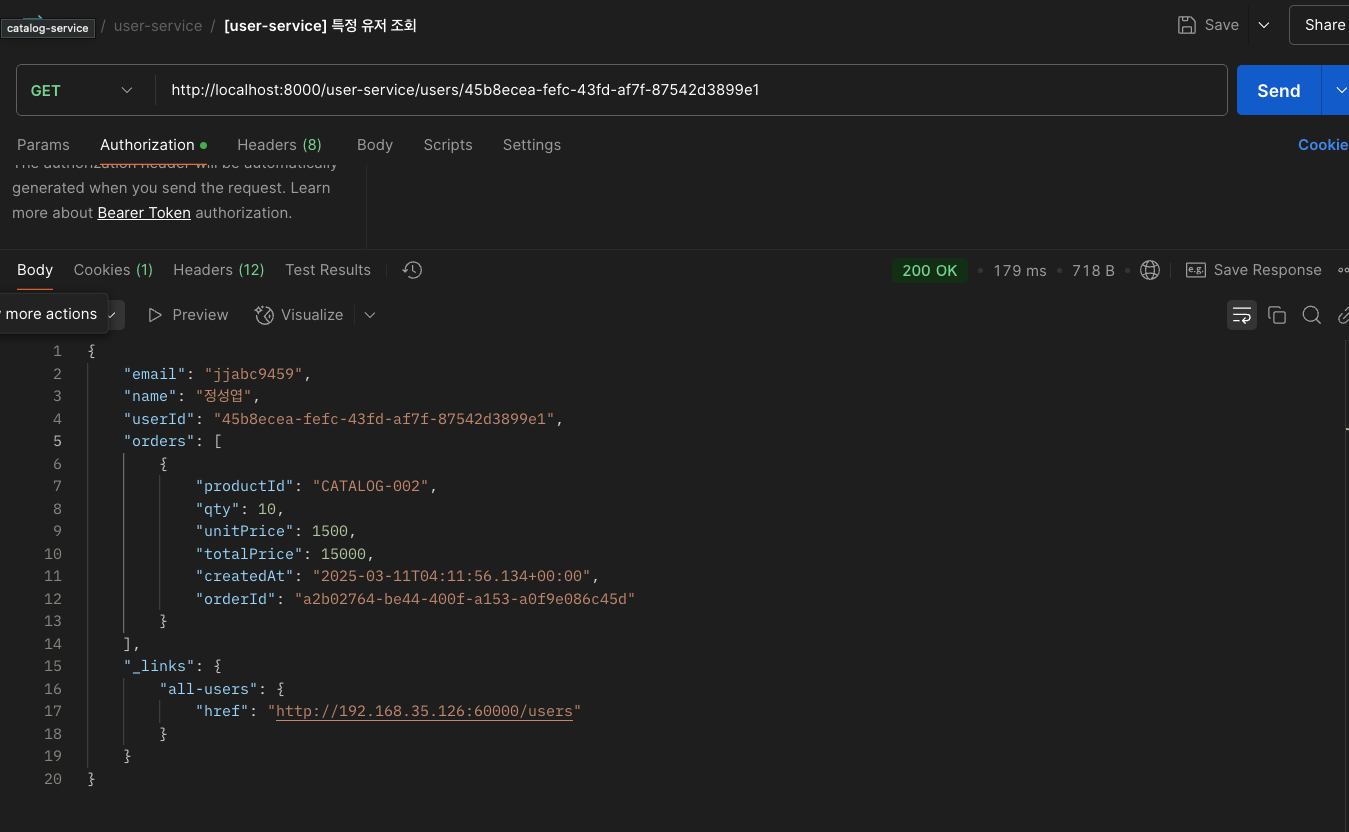The image size is (1349, 832).
Task: Open the response Headers (12) tab
Action: pyautogui.click(x=218, y=270)
